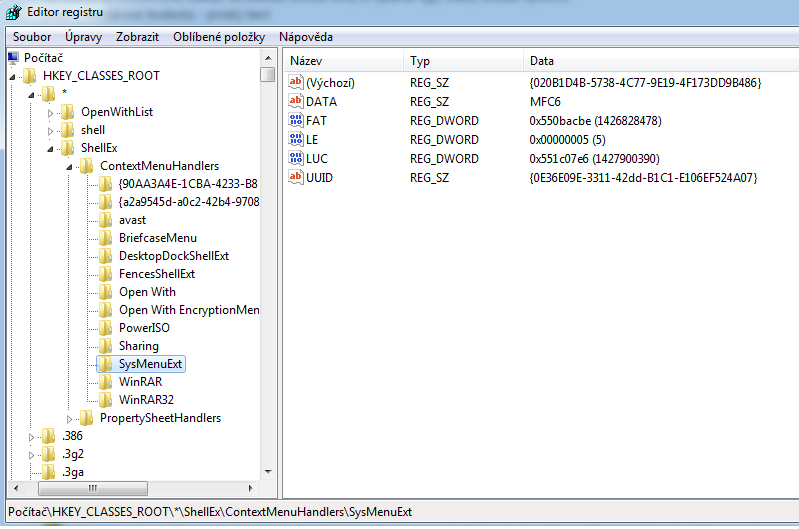This screenshot has width=799, height=529.
Task: Select the ContextMenuHandlers folder icon
Action: click(87, 166)
